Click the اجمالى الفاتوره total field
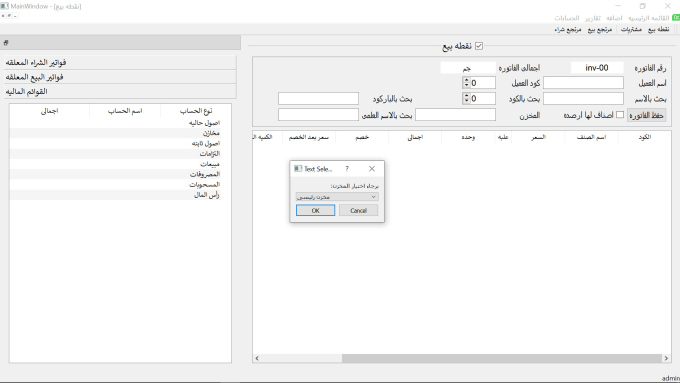 [468, 68]
